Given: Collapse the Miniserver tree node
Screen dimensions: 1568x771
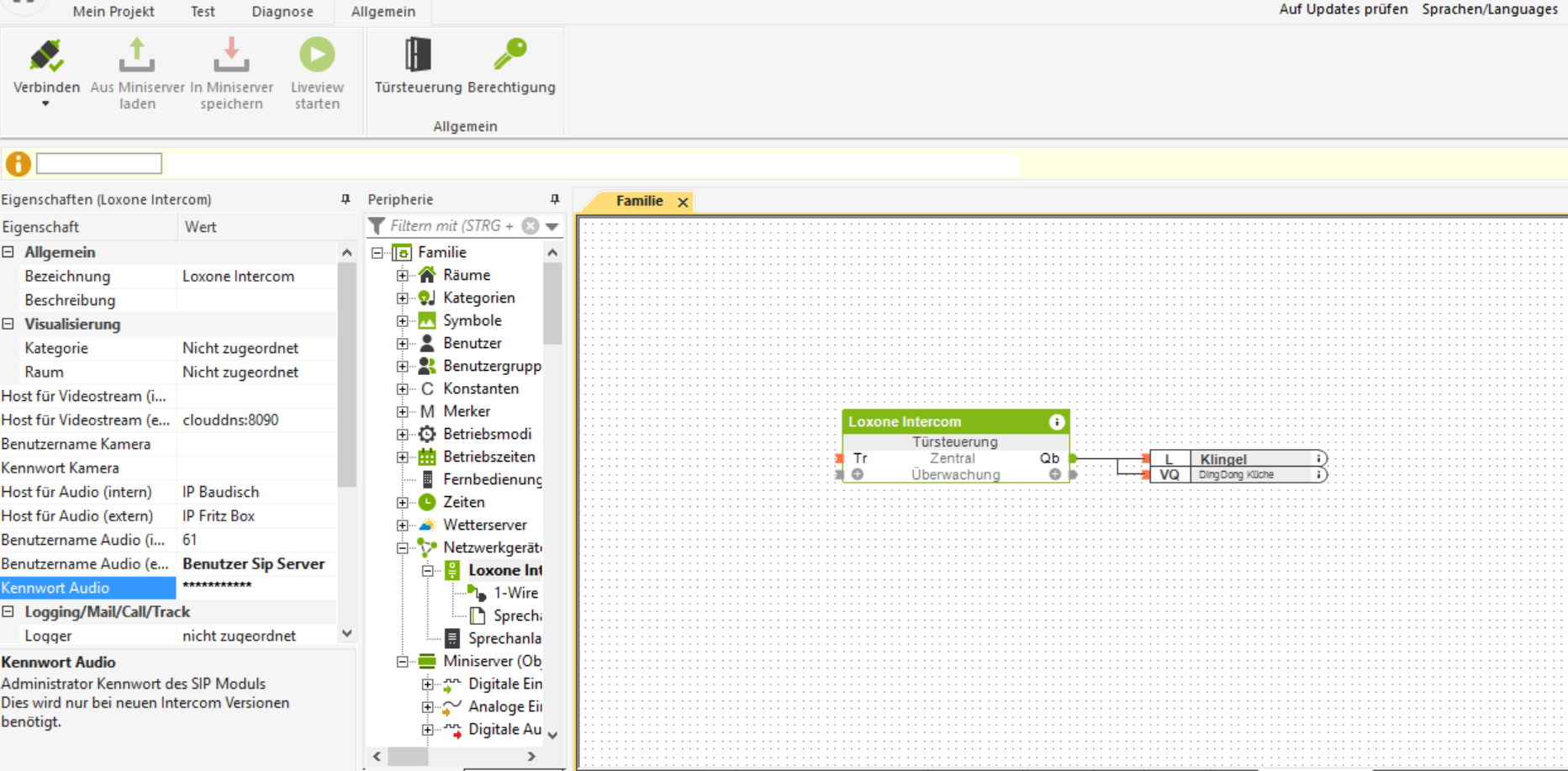Looking at the screenshot, I should [403, 661].
